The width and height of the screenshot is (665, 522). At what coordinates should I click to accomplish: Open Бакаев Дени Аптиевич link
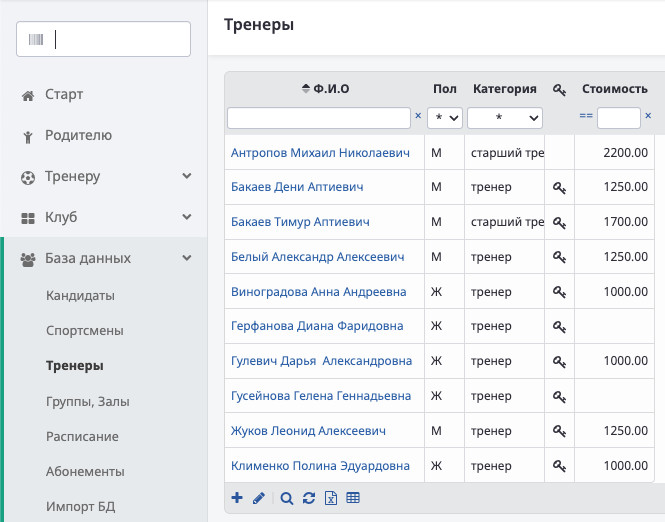(297, 187)
